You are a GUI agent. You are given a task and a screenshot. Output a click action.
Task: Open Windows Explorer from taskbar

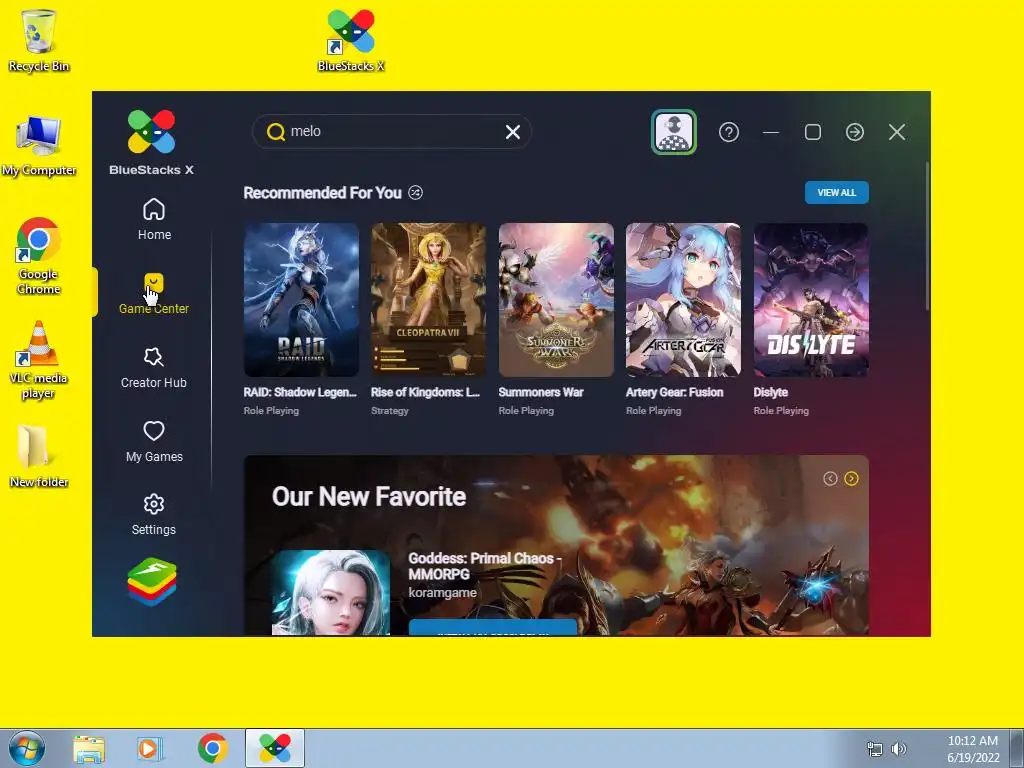click(x=89, y=749)
